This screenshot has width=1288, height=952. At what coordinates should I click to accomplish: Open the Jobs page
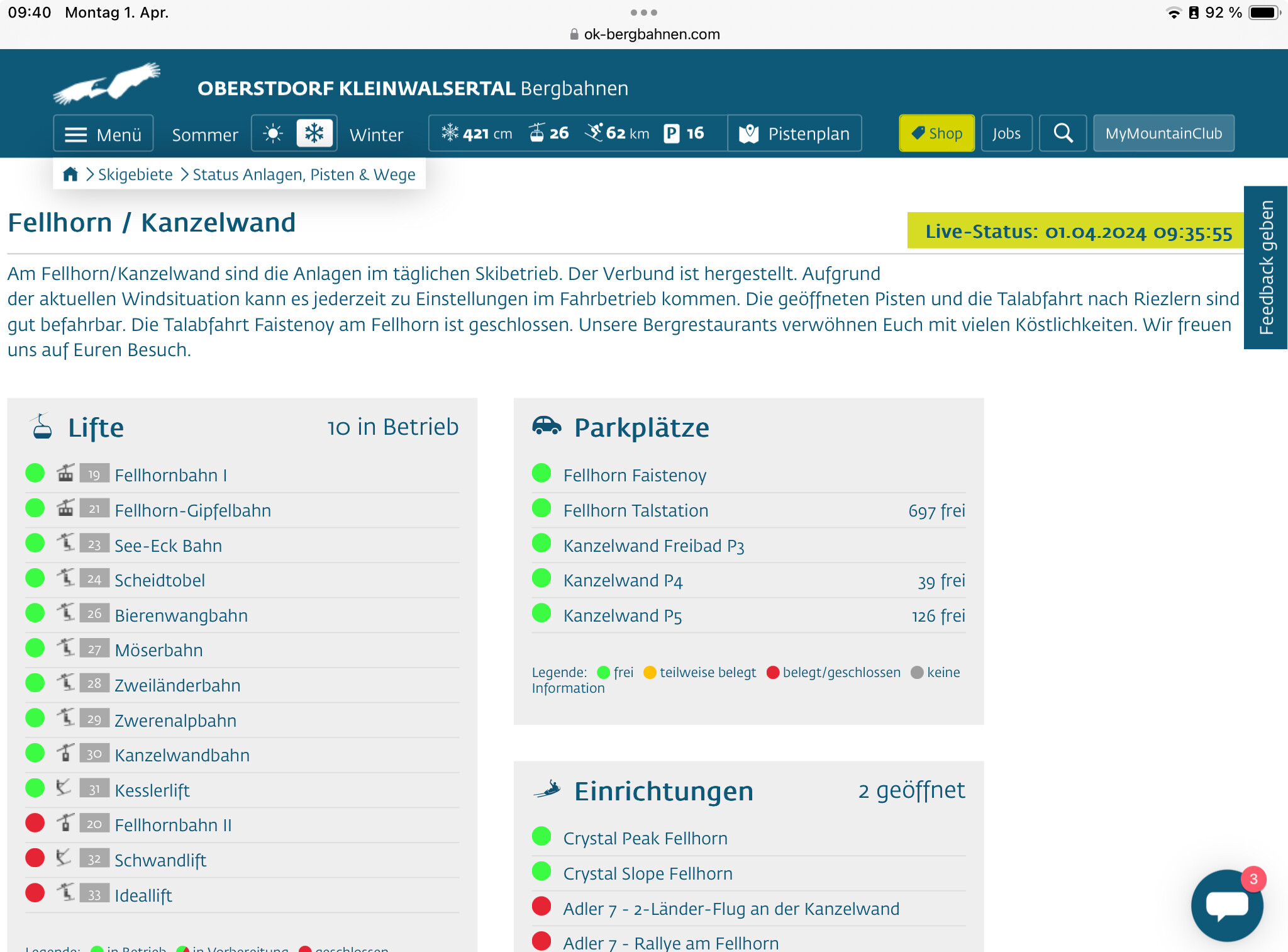tap(1006, 133)
